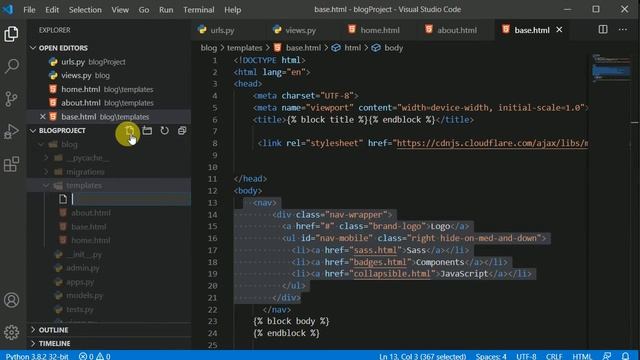
Task: Change CRLF end of line sequence
Action: (x=554, y=356)
